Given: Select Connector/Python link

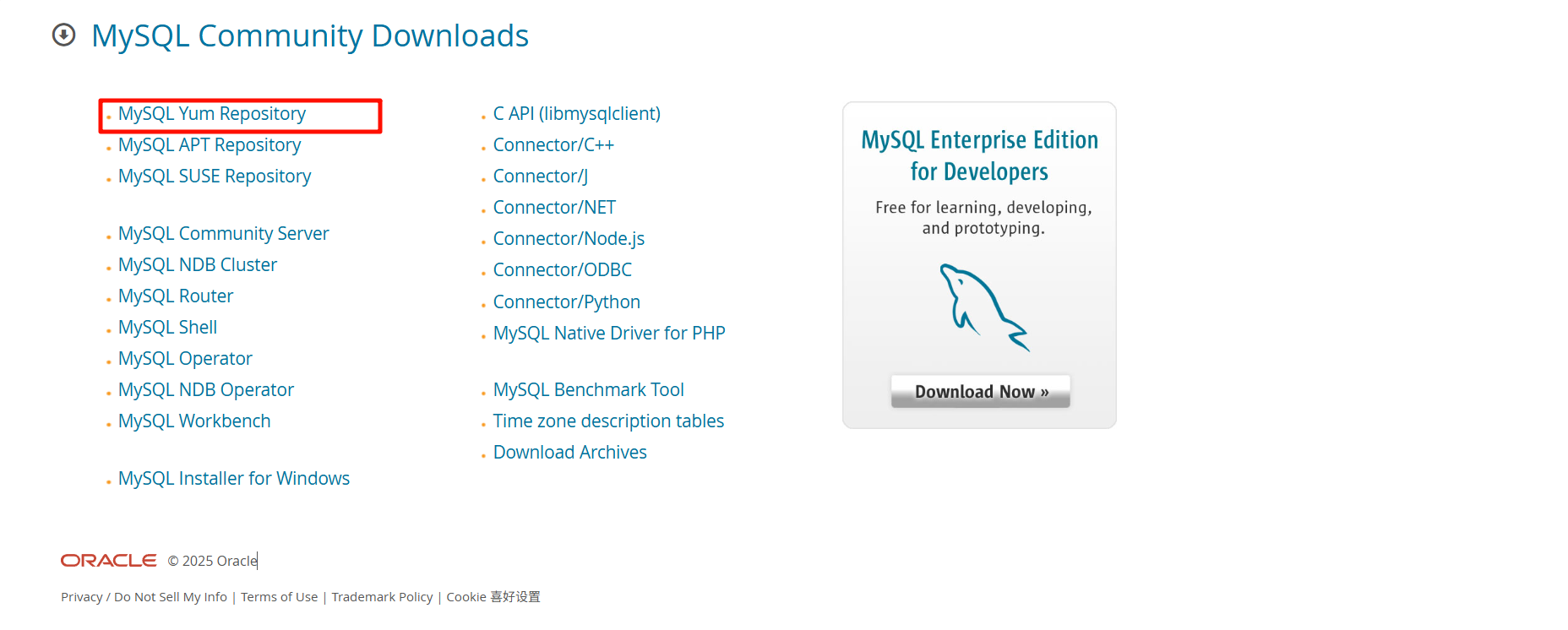Looking at the screenshot, I should coord(566,302).
